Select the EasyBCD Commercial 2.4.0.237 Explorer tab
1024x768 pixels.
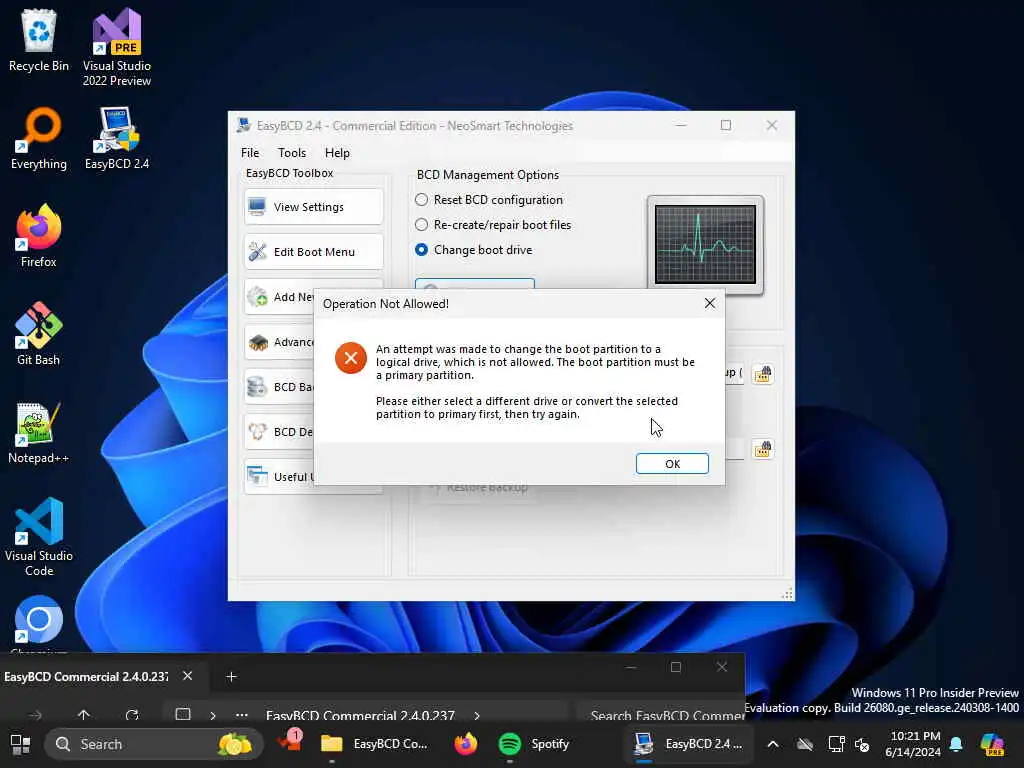(x=86, y=677)
